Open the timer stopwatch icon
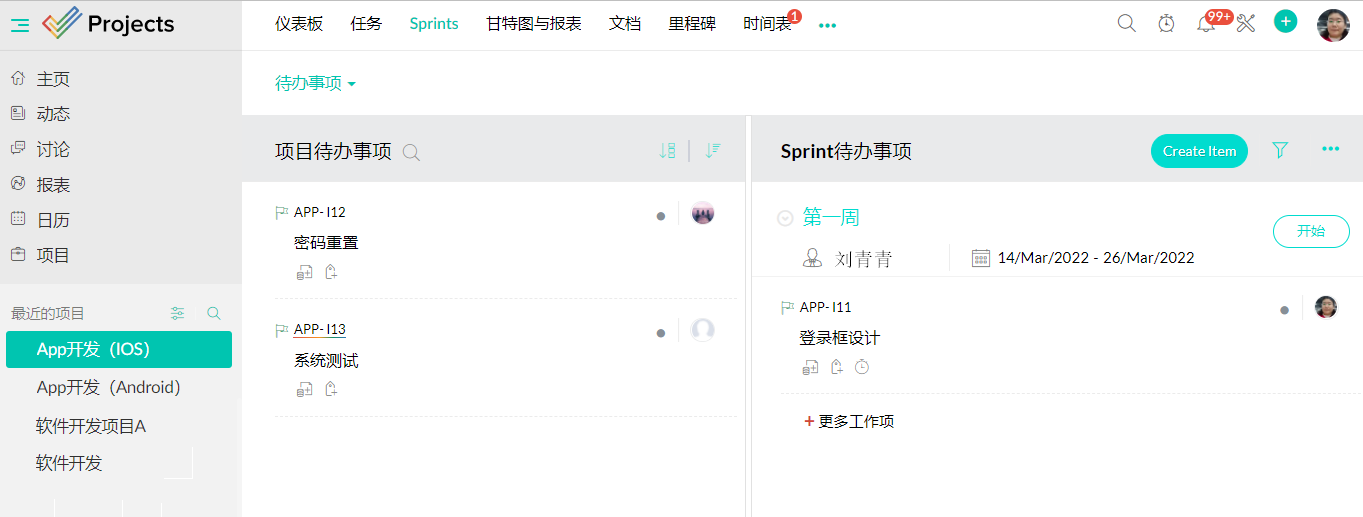This screenshot has width=1363, height=517. pos(1166,24)
